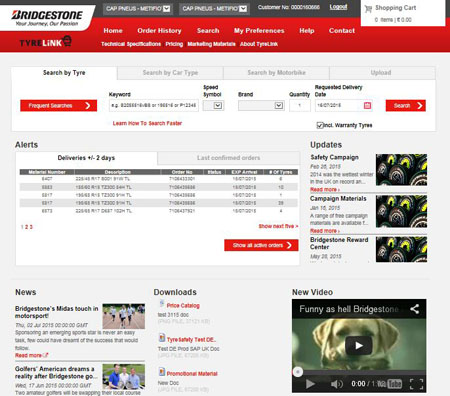The height and width of the screenshot is (396, 450).
Task: Click Read more under Campaign Materials
Action: [325, 231]
